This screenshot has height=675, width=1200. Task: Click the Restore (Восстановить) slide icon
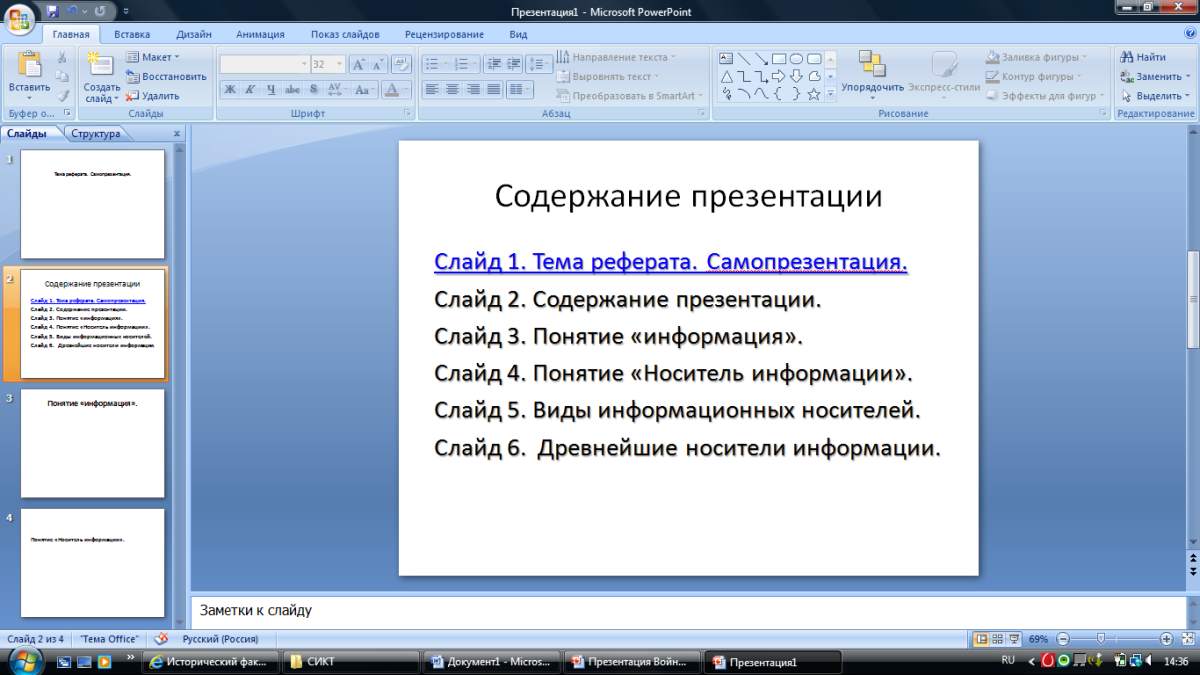[132, 76]
